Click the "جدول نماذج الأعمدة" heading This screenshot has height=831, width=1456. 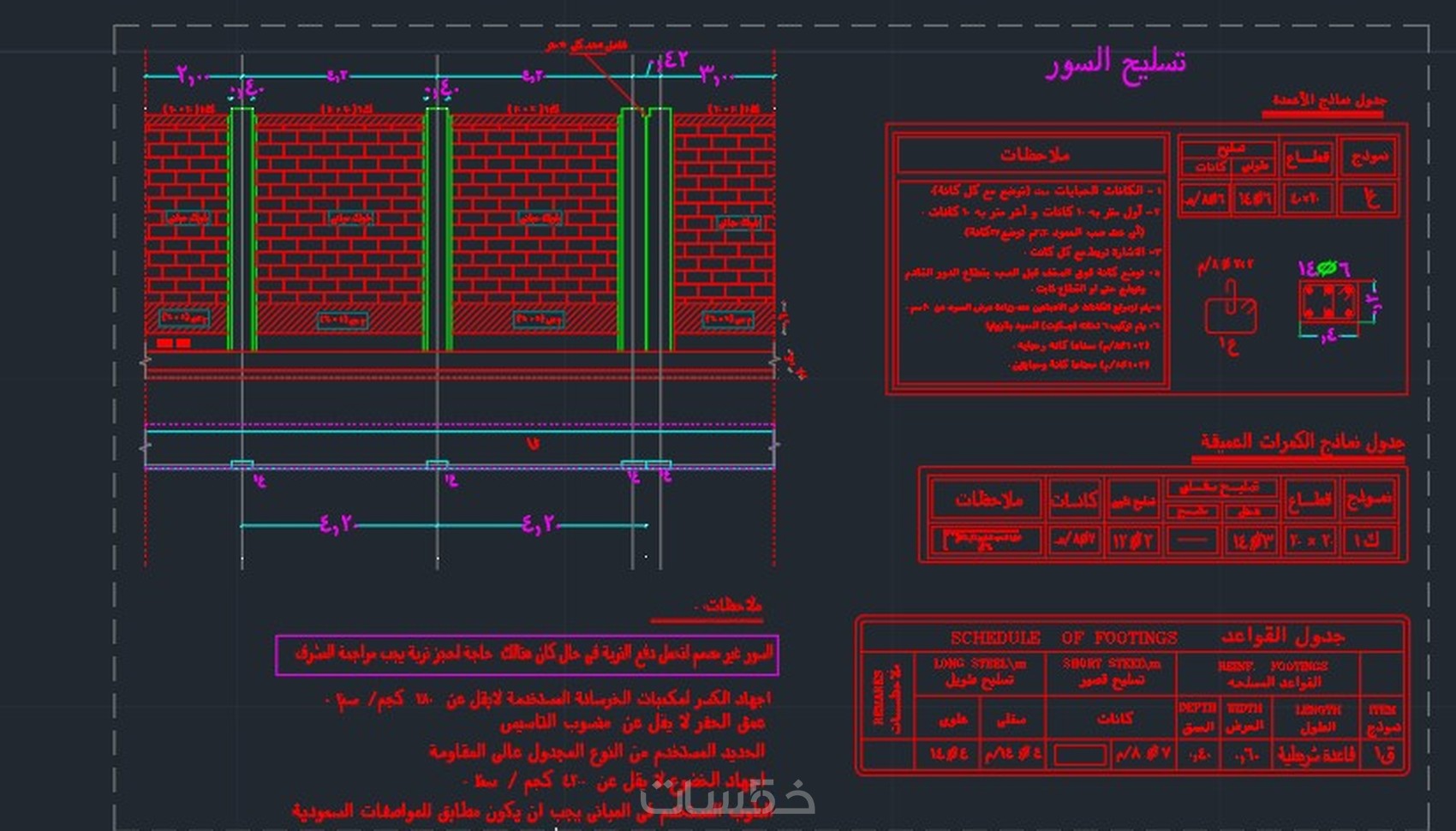[x=1328, y=101]
